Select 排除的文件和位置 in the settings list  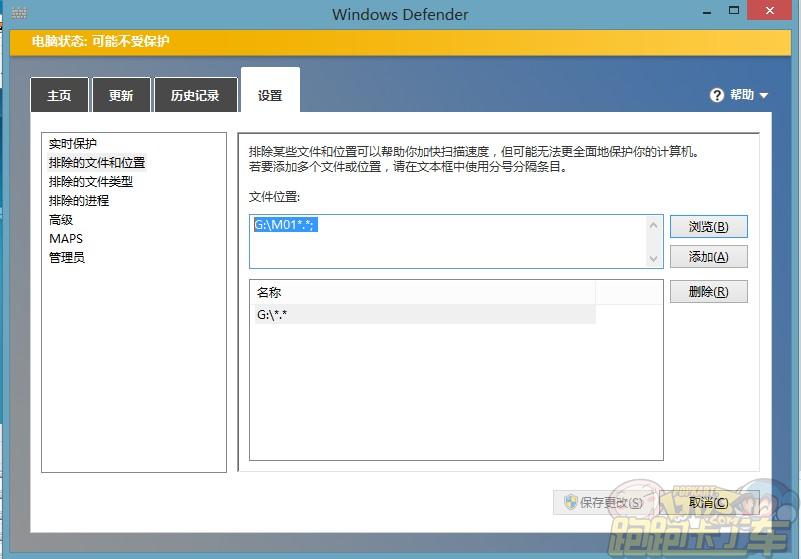pyautogui.click(x=97, y=162)
